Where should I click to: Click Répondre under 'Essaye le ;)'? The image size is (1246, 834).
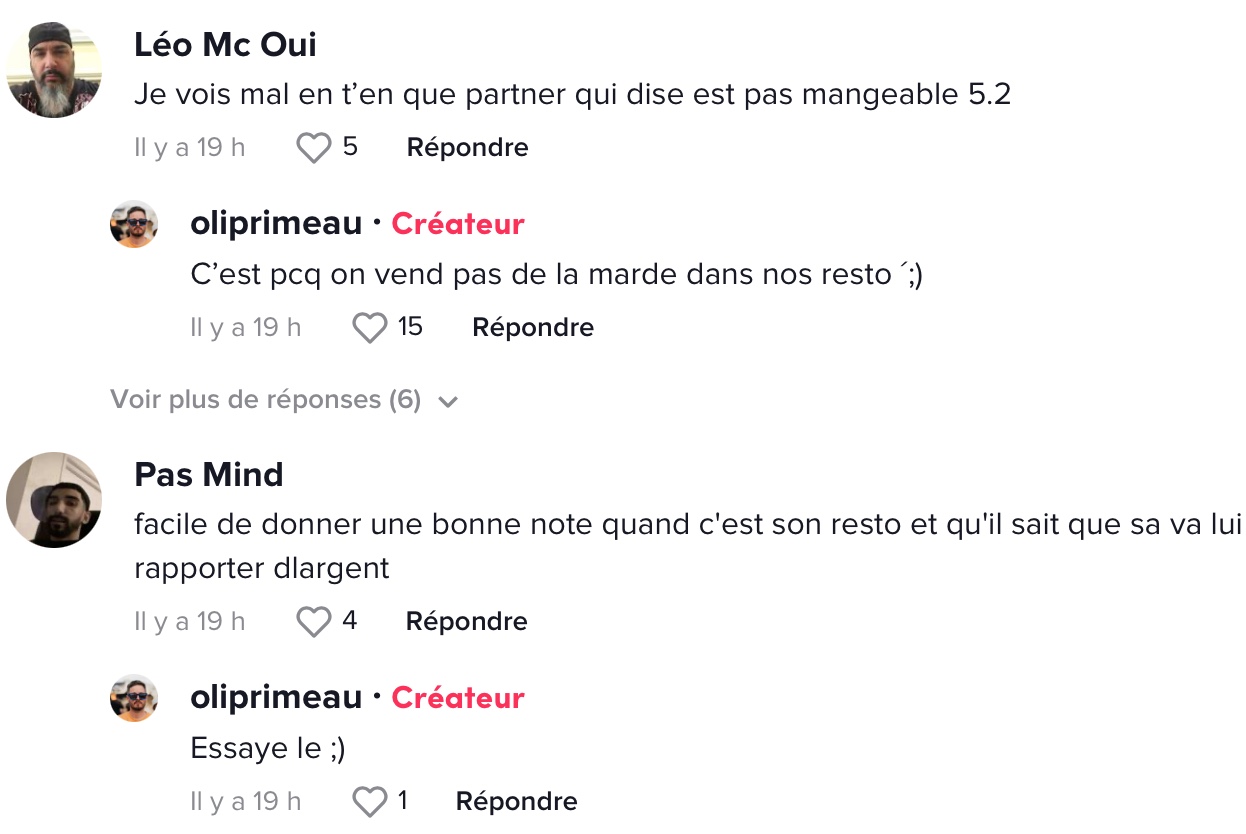point(516,802)
